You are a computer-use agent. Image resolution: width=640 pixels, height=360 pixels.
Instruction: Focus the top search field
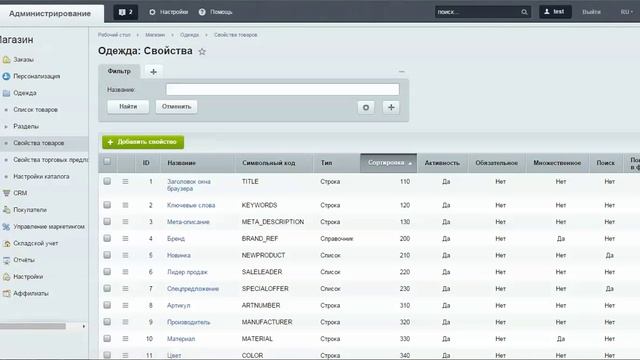(x=478, y=12)
